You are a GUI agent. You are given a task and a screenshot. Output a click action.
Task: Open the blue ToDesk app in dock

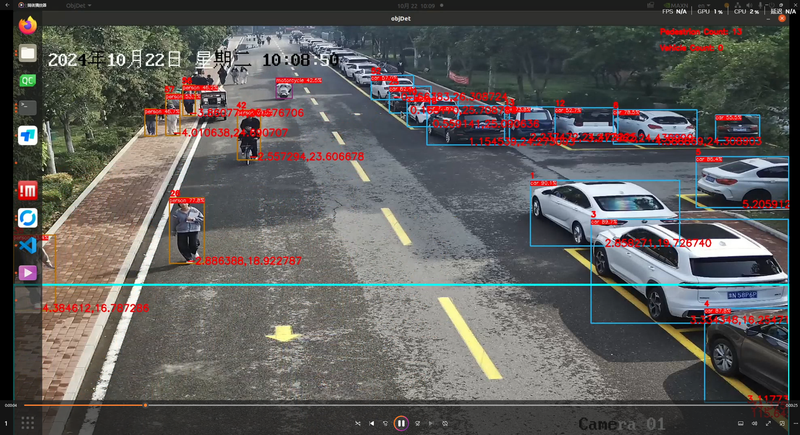[28, 136]
